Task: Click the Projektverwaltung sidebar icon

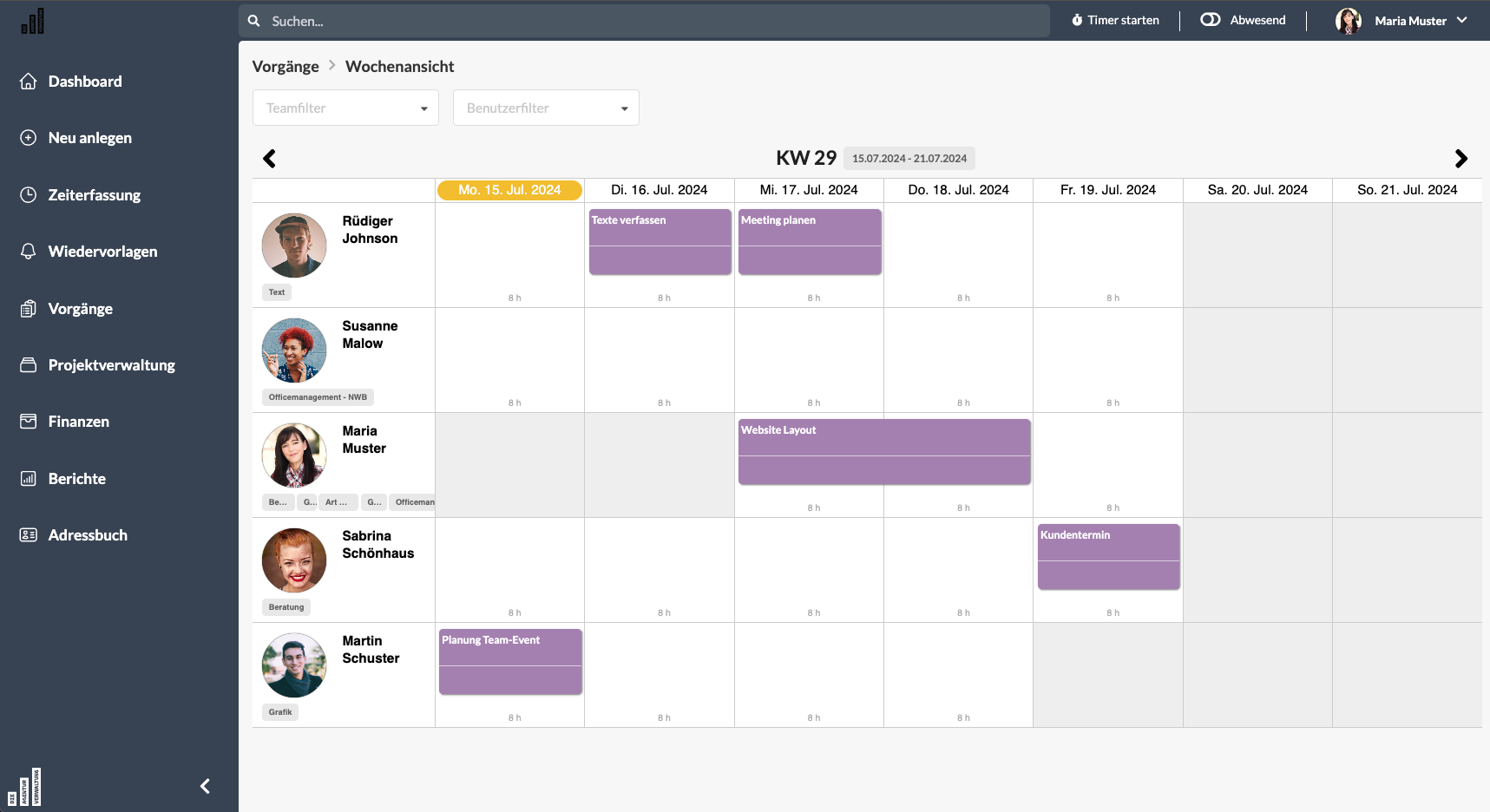Action: (29, 365)
